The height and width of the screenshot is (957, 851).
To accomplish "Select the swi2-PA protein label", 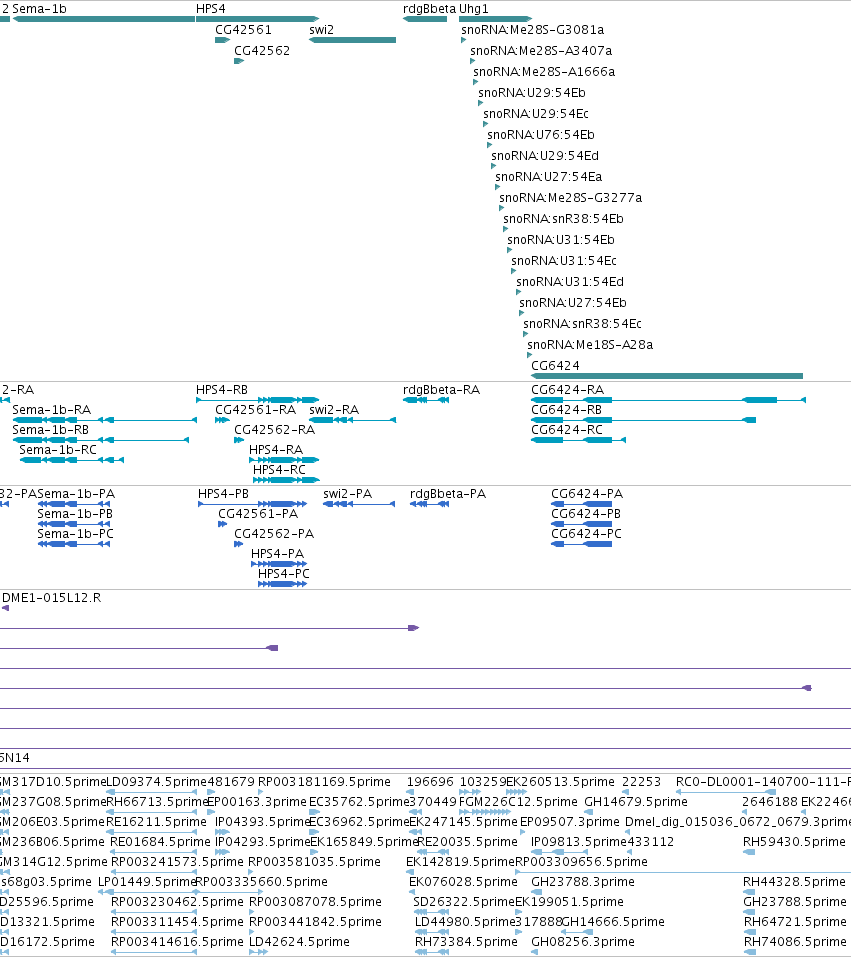I will tap(347, 494).
